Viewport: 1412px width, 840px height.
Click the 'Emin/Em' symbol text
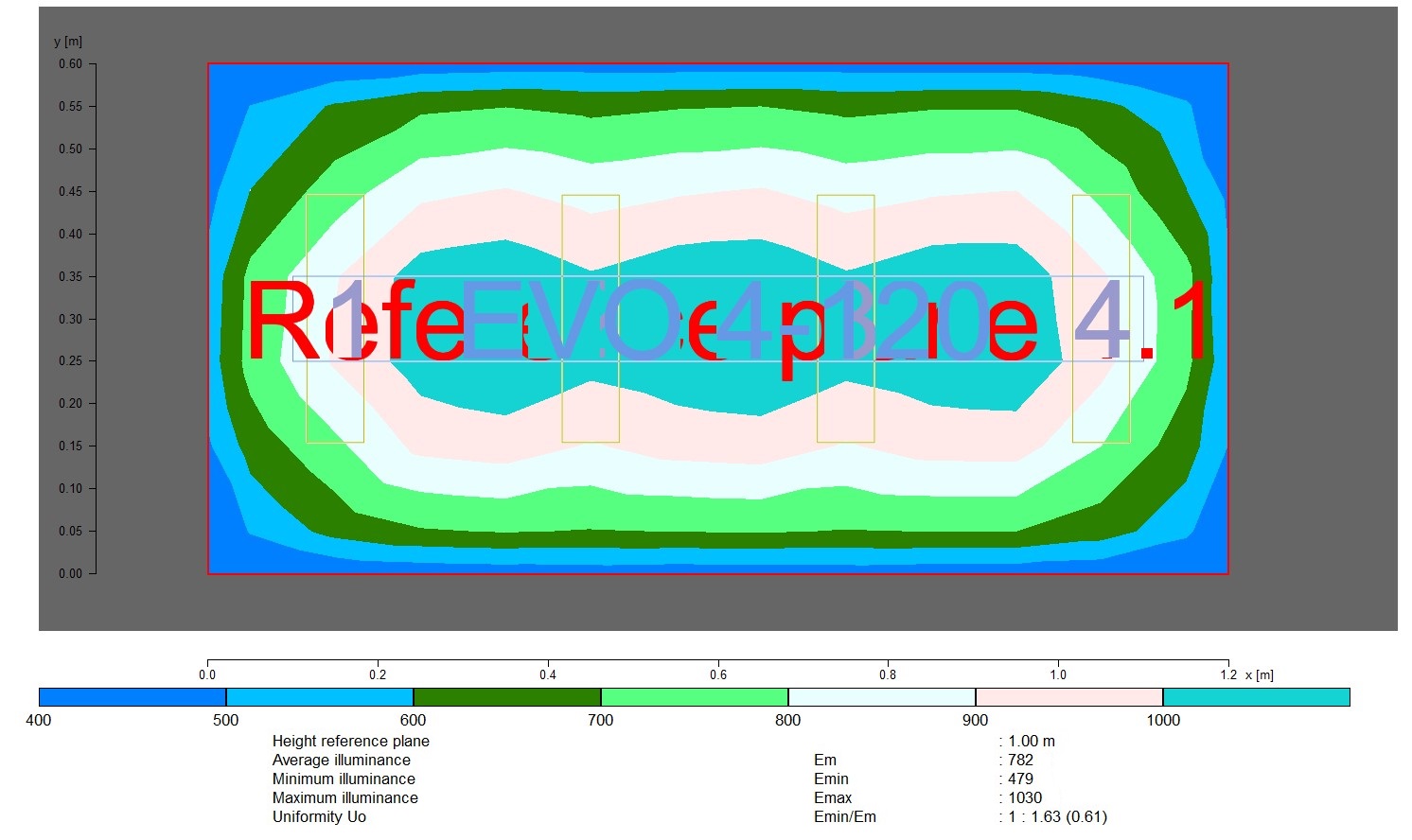coord(845,817)
